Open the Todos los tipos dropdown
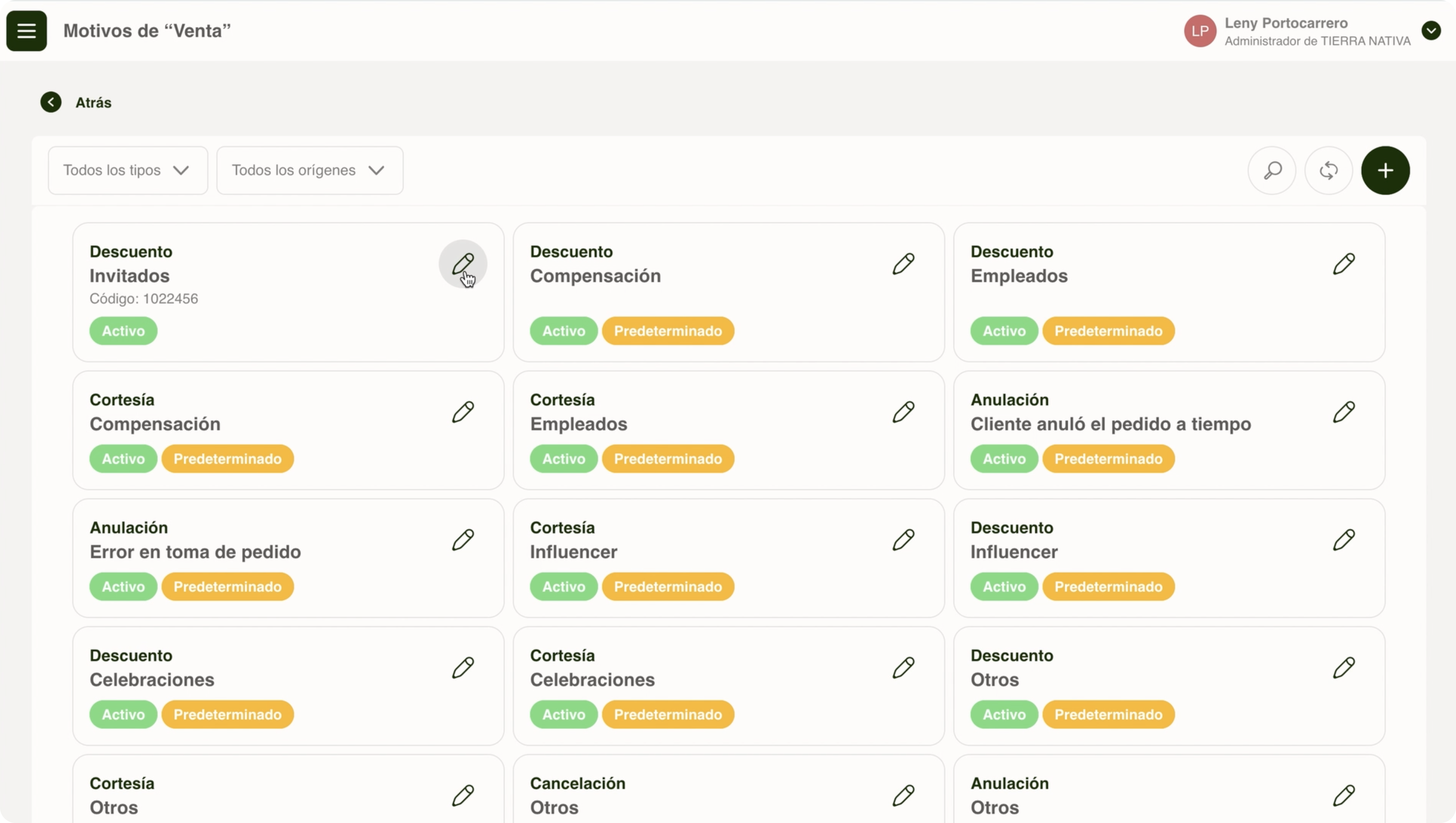 pos(128,170)
